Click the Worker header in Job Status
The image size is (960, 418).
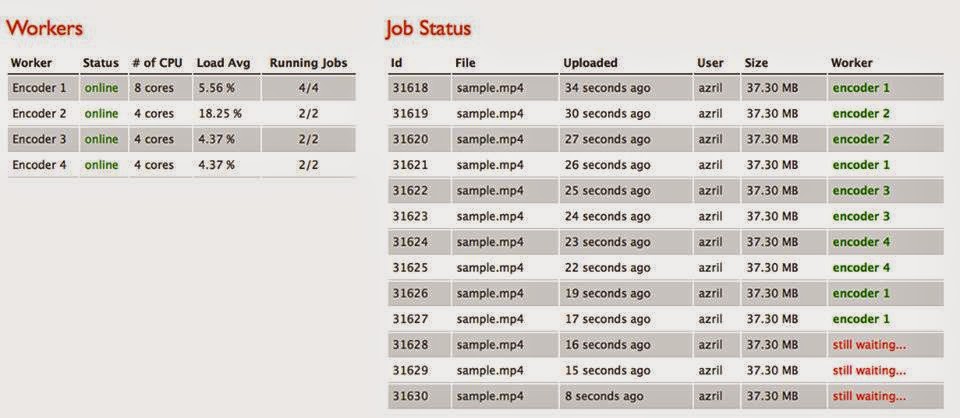click(x=852, y=62)
